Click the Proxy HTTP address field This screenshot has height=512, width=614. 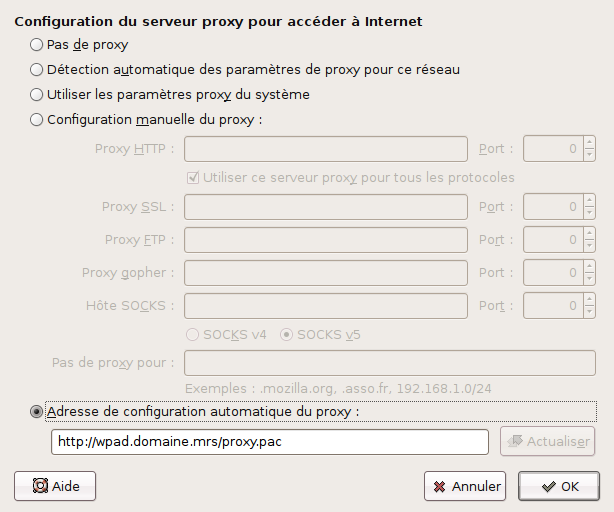(326, 149)
